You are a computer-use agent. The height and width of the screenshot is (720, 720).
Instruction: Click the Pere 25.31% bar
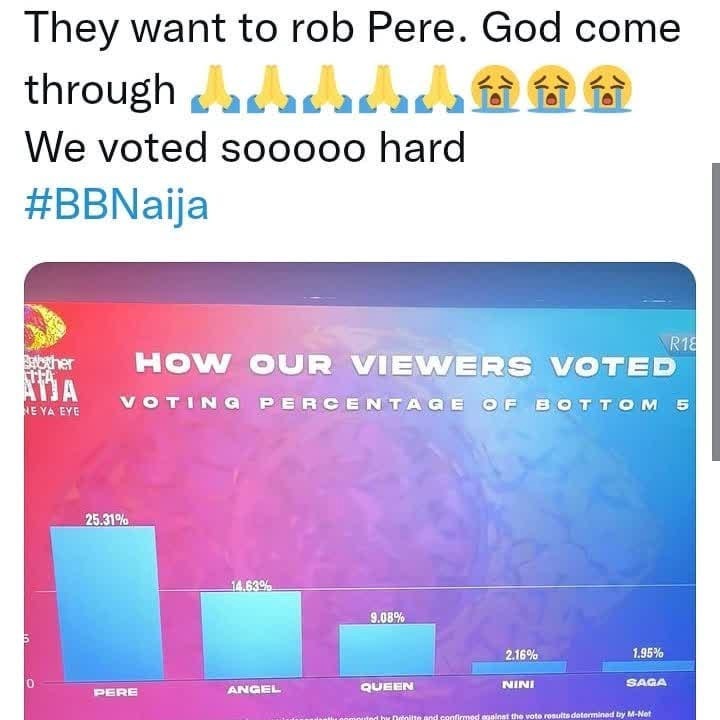106,603
